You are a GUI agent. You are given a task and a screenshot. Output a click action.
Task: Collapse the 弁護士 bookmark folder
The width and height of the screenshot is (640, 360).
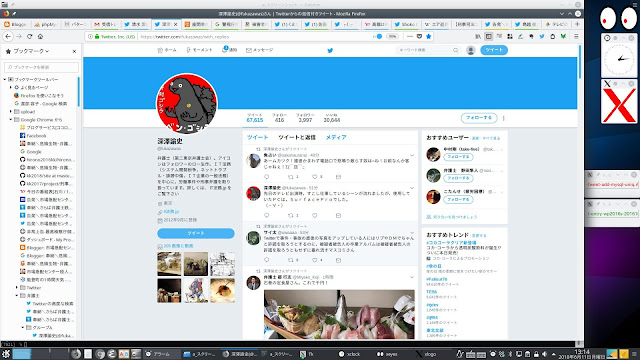[17, 296]
